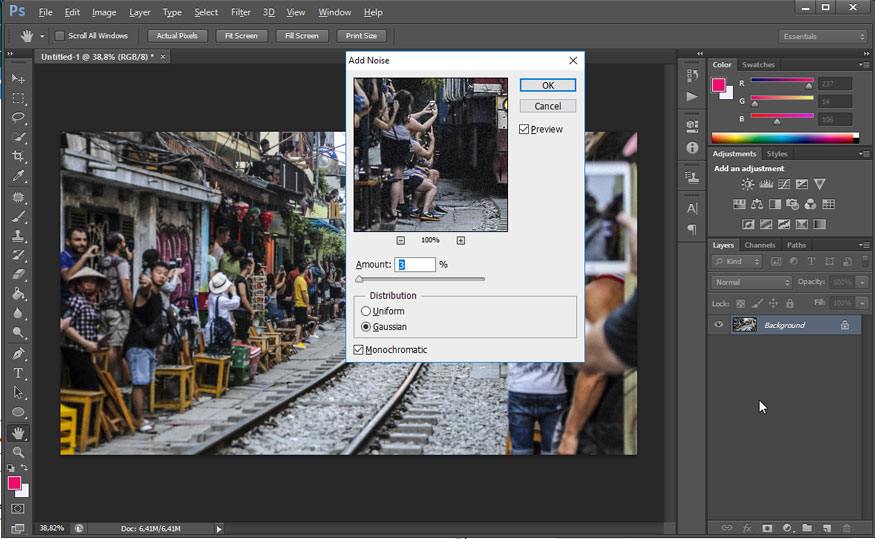The height and width of the screenshot is (539, 875).
Task: Click the Brightness/Contrast adjustment icon
Action: tap(747, 185)
